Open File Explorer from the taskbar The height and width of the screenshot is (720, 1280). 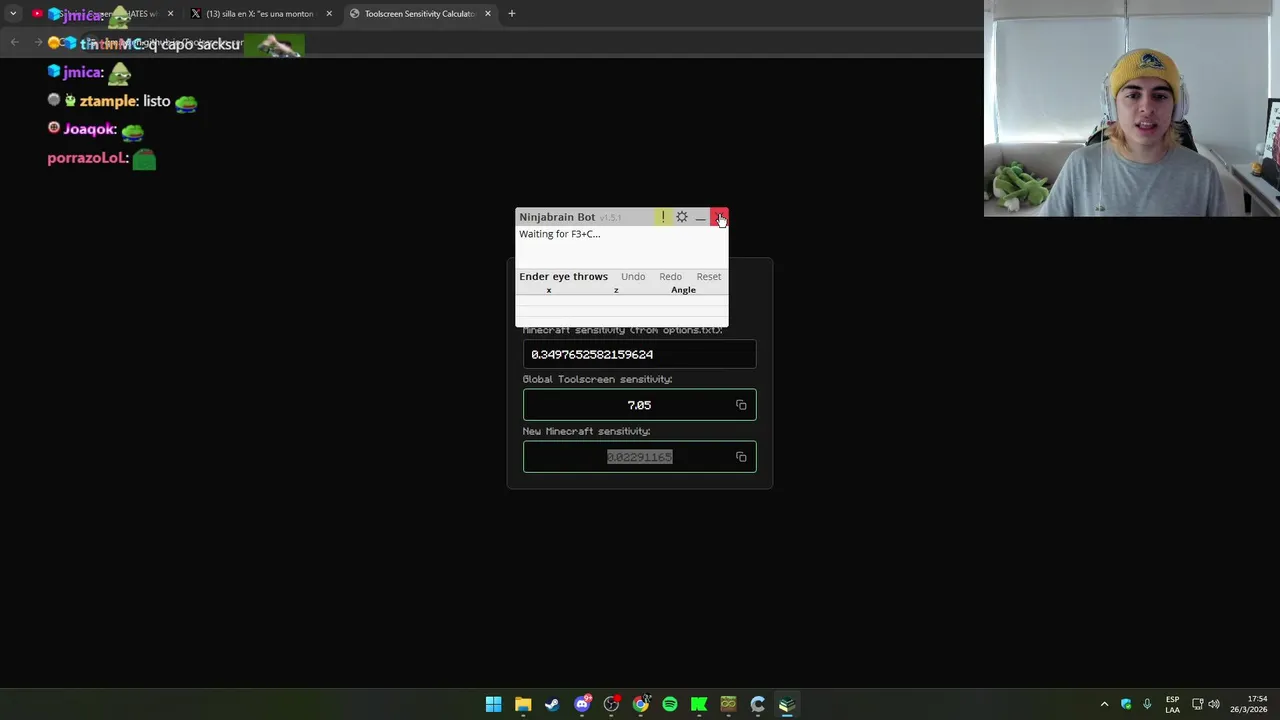point(523,704)
